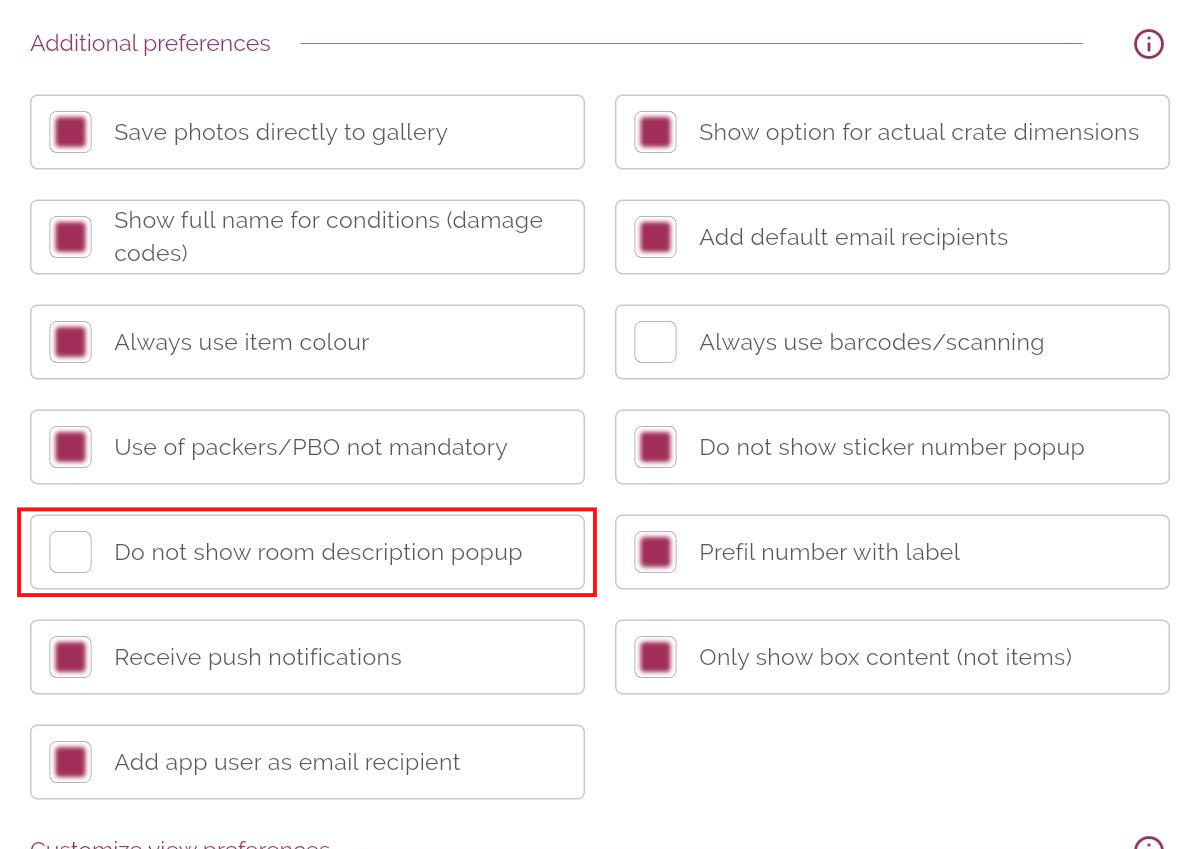Disable Show option for actual crate dimensions
The image size is (1200, 849).
coord(655,132)
